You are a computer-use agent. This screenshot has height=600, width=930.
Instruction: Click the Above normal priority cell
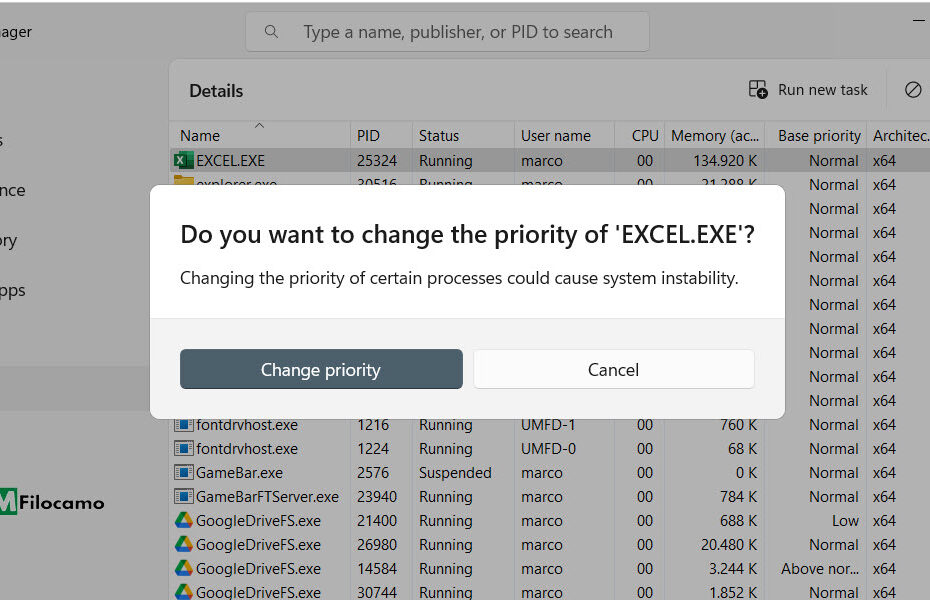coord(820,569)
